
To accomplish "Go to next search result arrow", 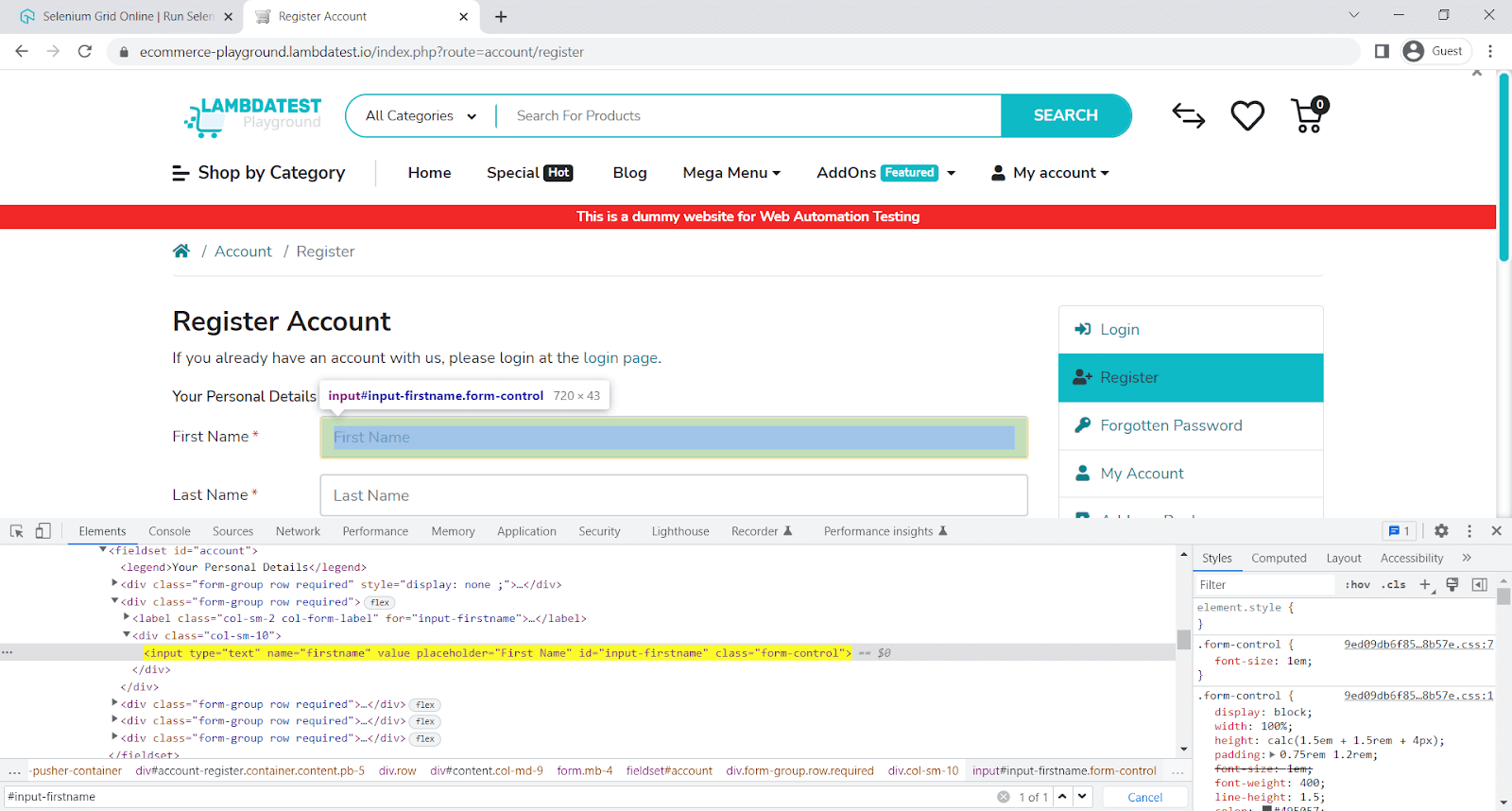I will (1082, 797).
